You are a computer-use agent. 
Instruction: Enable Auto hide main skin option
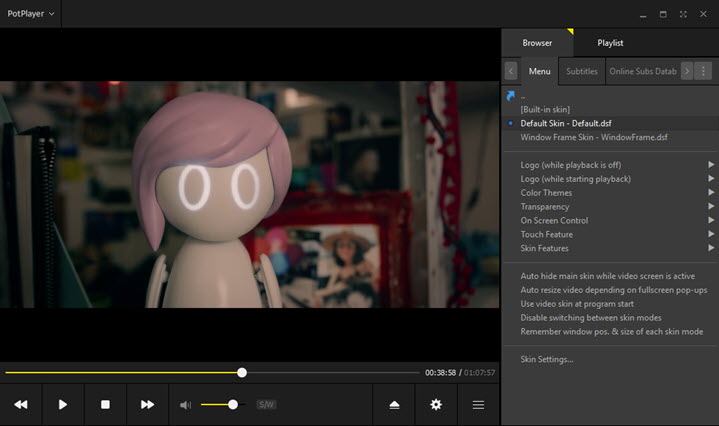coord(607,275)
